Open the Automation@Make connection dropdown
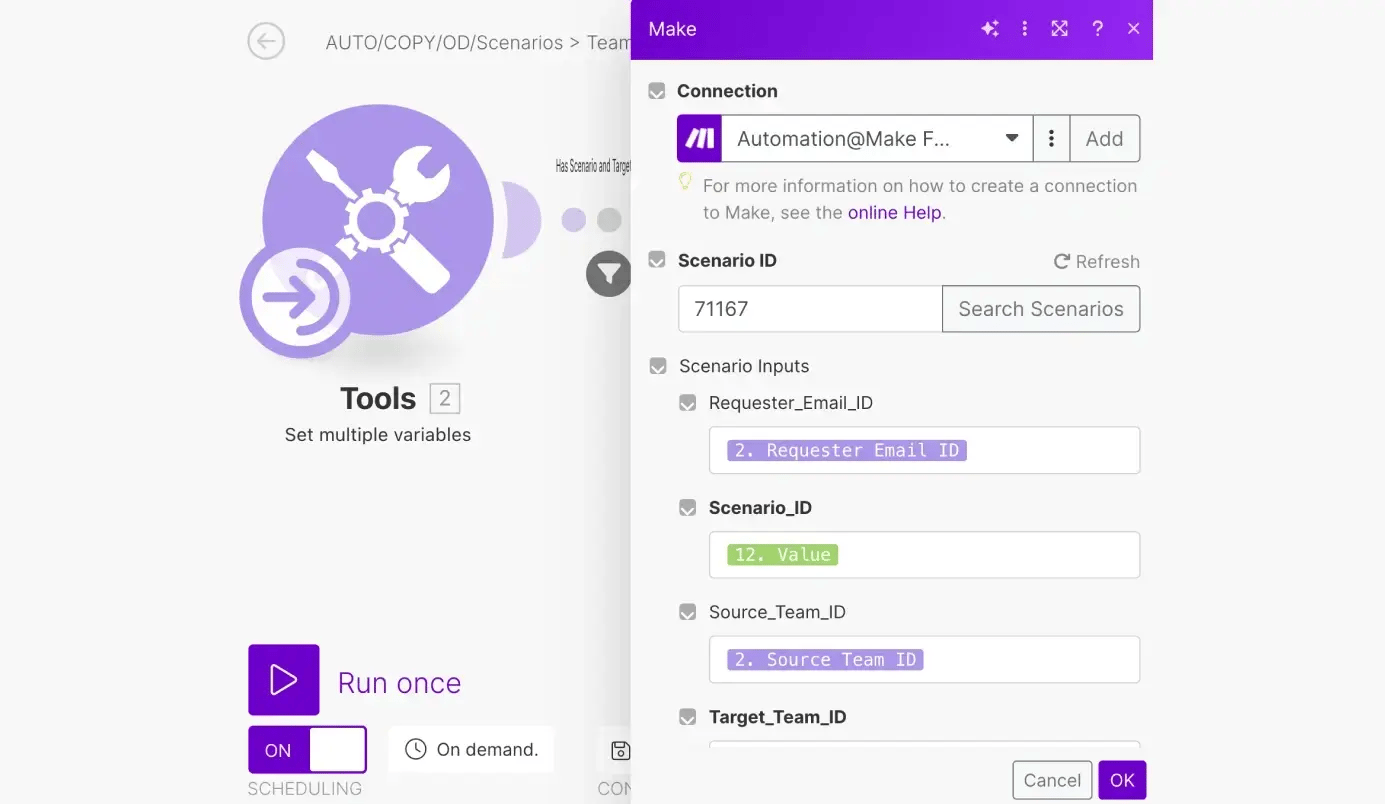The width and height of the screenshot is (1385, 804). pos(876,139)
